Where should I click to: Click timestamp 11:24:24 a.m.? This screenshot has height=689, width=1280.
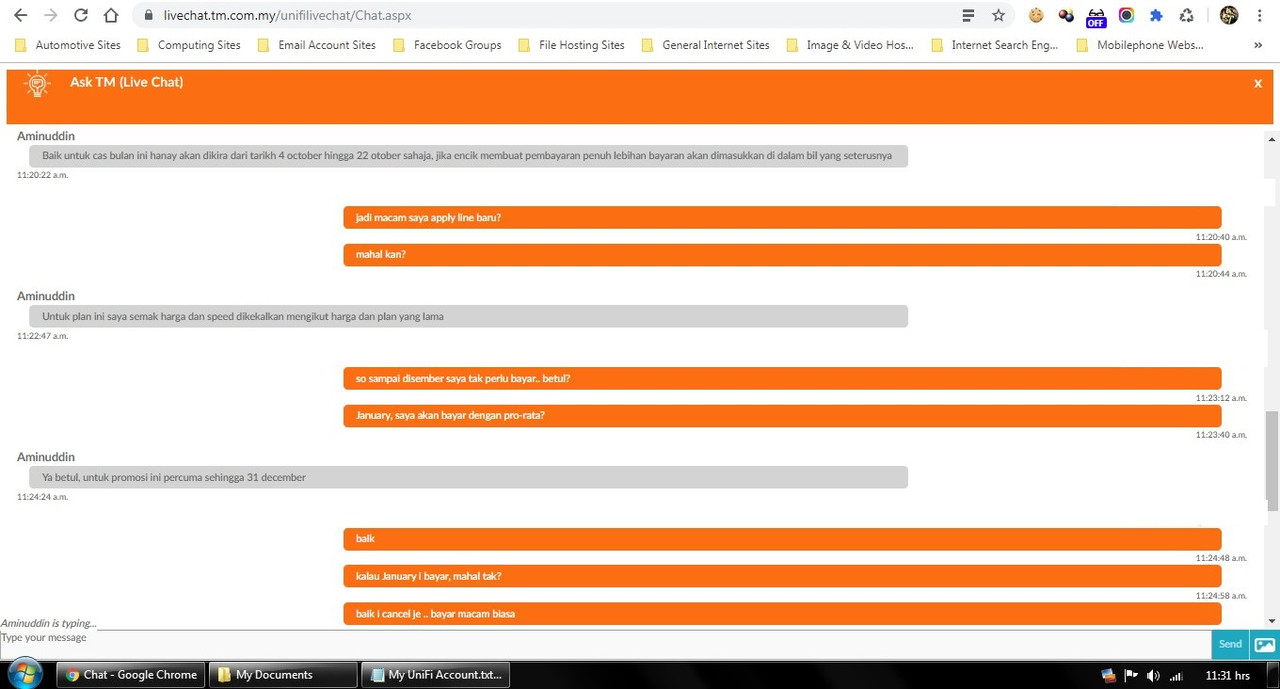coord(42,497)
